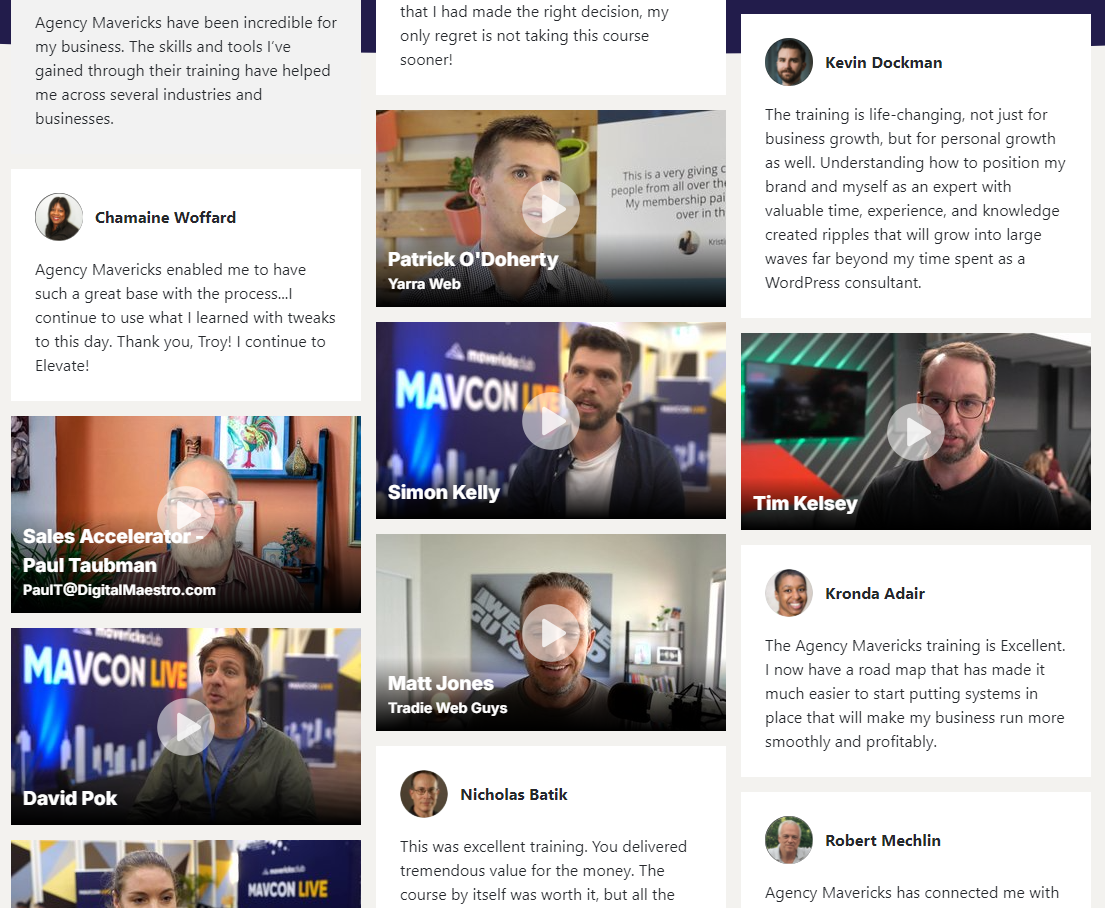Click Kronda Adair's profile photo

point(789,593)
